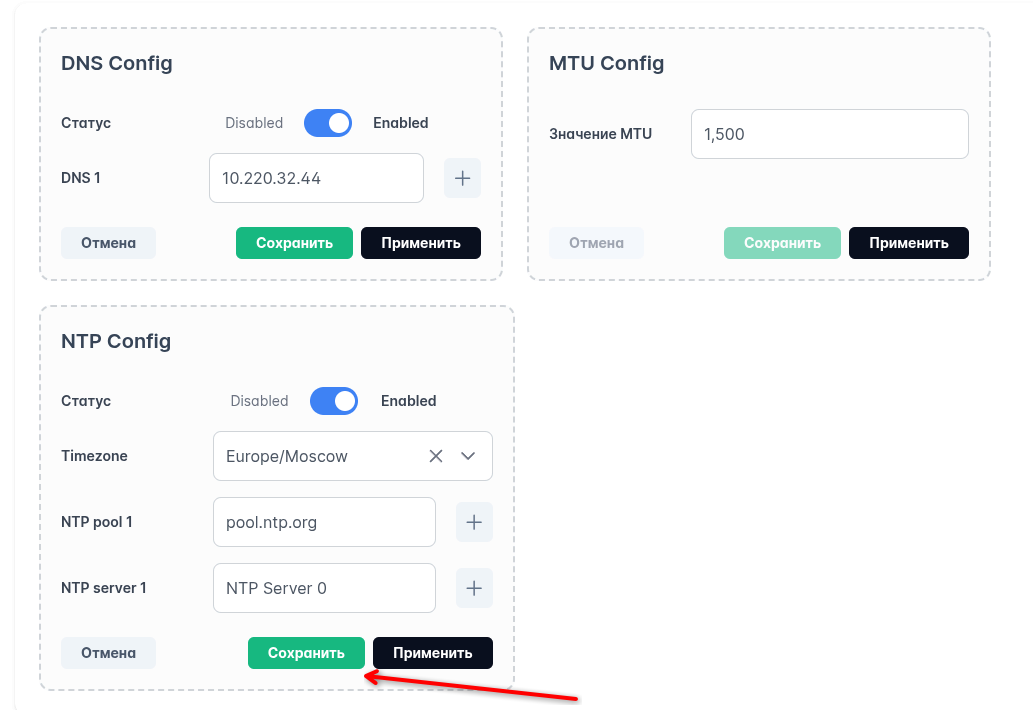Clear the Europe/Moscow timezone selection
The height and width of the screenshot is (710, 1033).
coord(436,456)
